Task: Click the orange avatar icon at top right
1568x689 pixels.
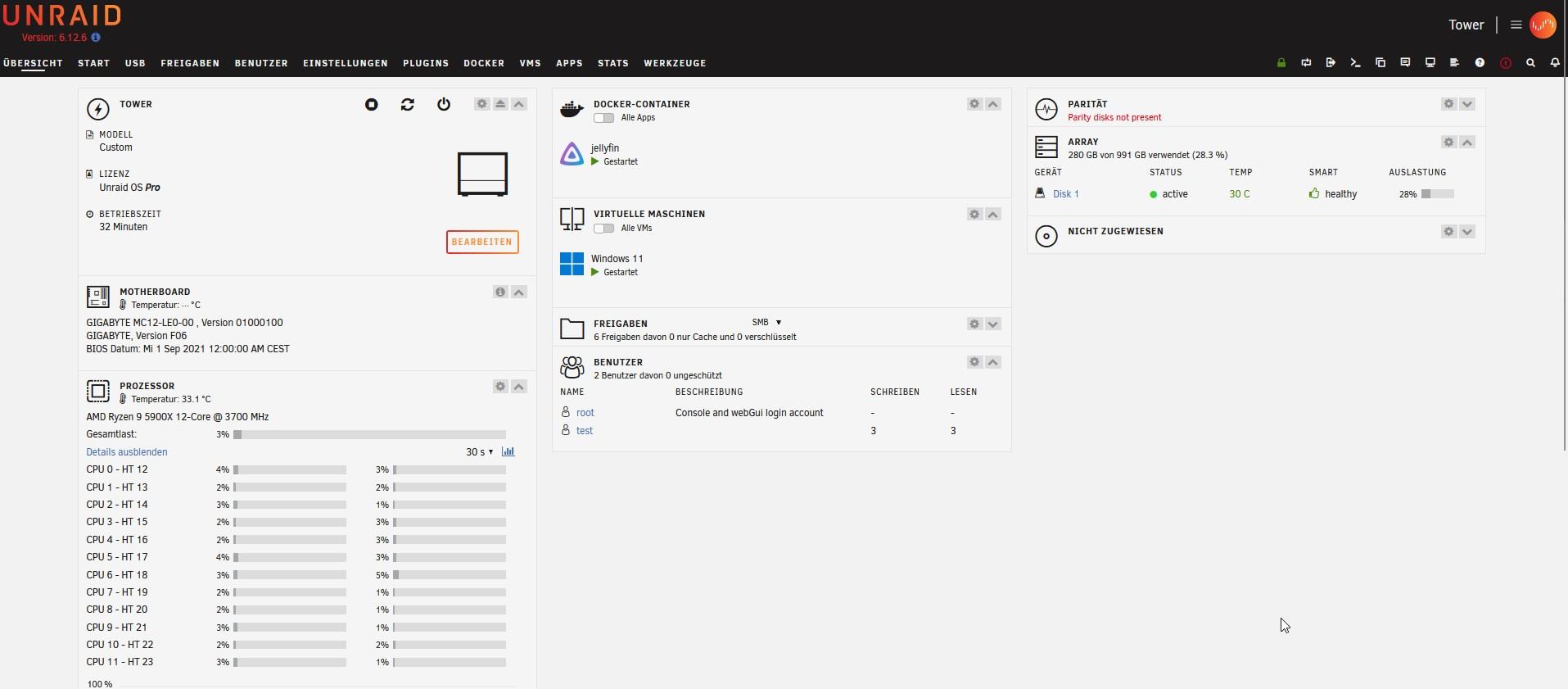Action: click(1543, 25)
